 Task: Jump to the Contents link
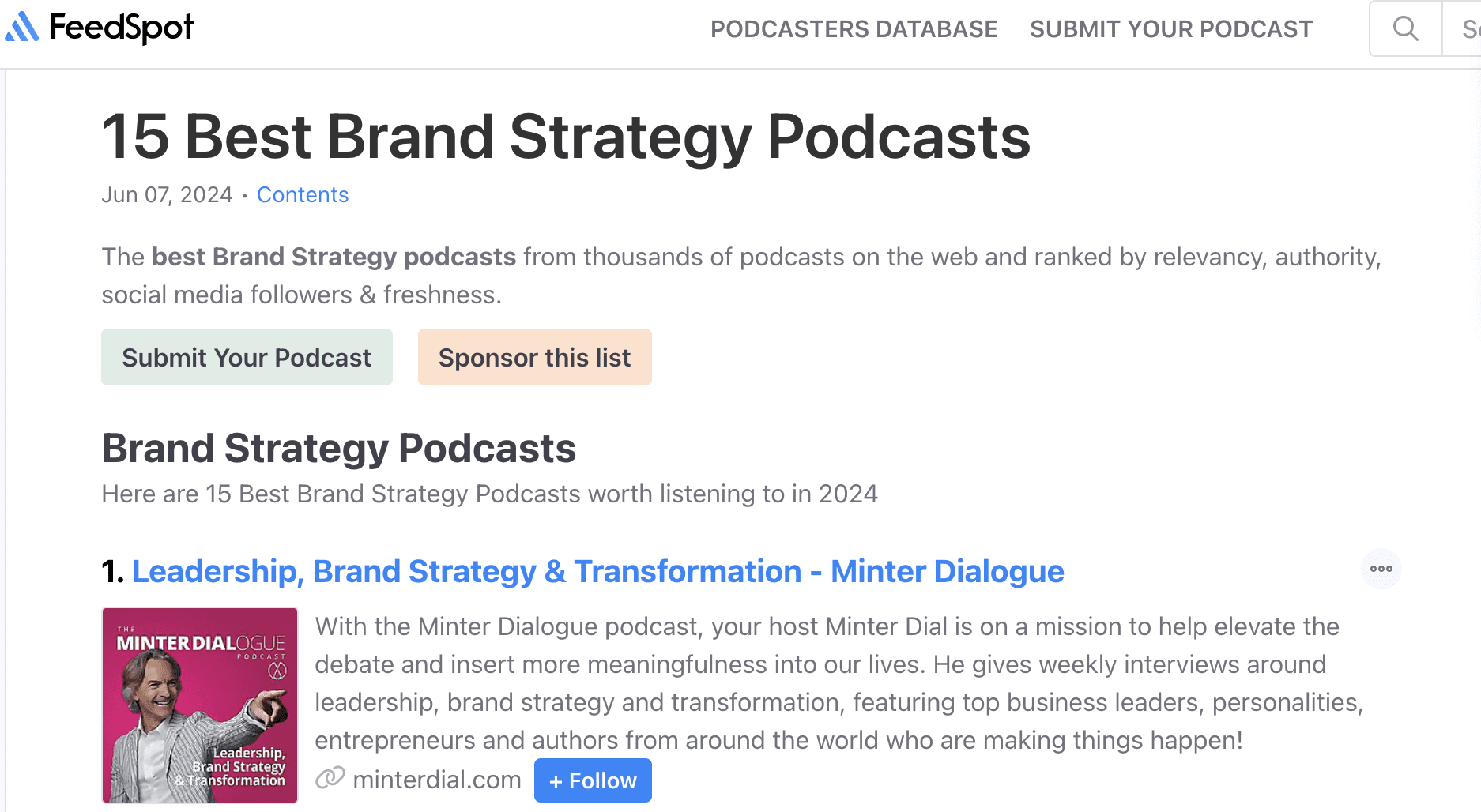[x=303, y=194]
